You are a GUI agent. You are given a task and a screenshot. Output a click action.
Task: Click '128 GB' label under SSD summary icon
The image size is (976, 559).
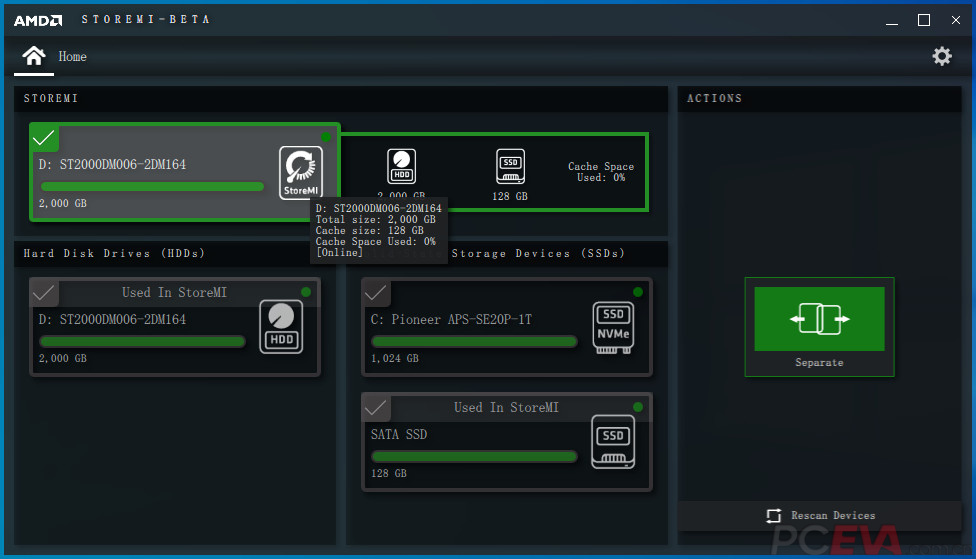tap(510, 196)
